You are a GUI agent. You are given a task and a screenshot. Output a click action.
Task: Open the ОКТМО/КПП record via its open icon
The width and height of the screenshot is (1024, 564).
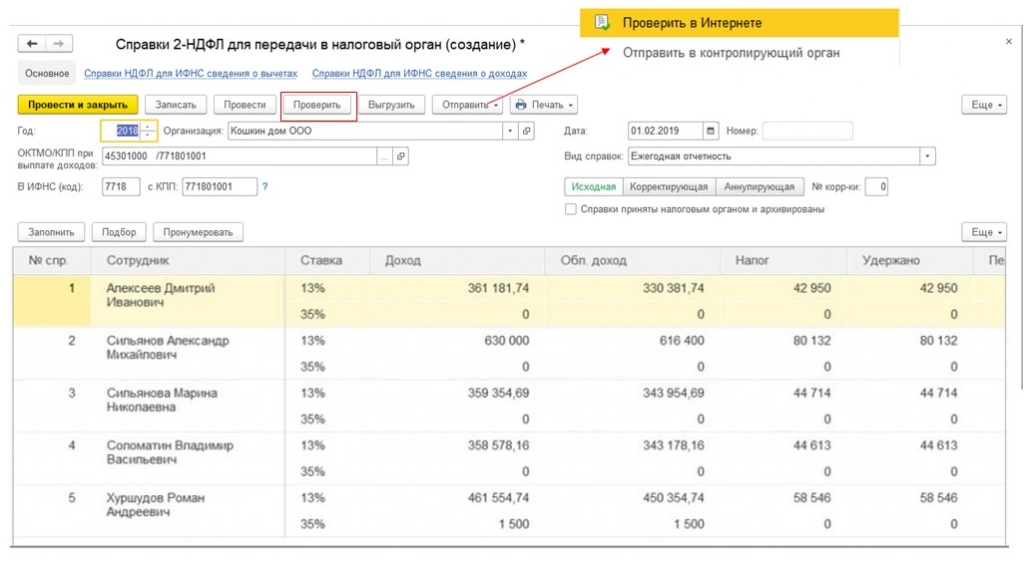(401, 157)
